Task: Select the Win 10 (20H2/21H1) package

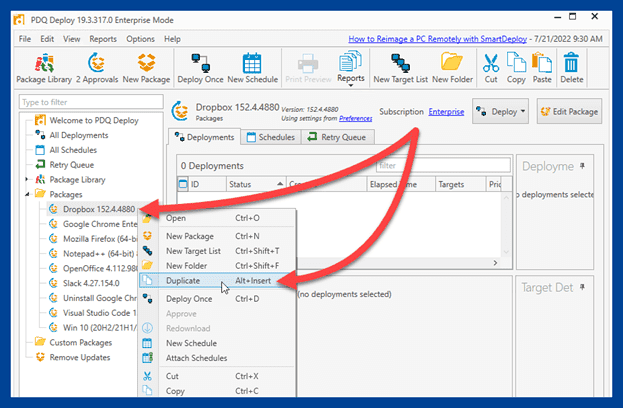Action: tap(93, 328)
